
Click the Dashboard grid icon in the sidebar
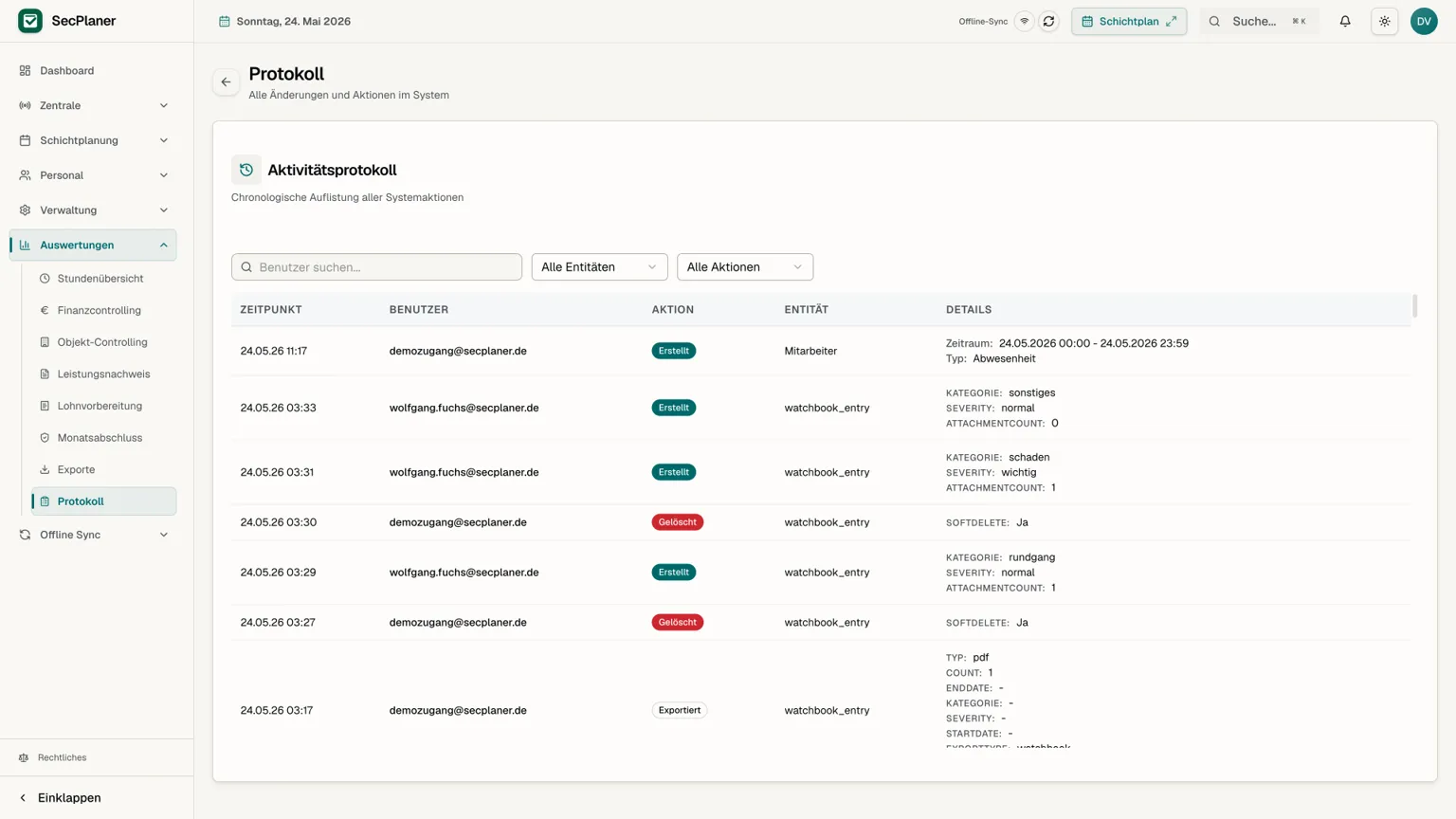pos(26,70)
